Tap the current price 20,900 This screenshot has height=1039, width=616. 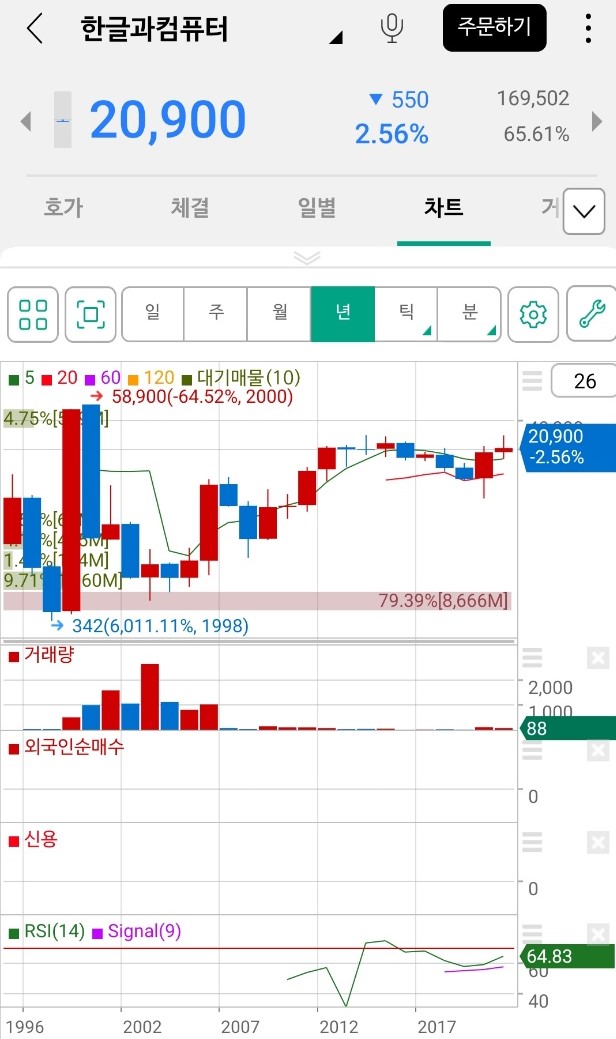click(168, 120)
